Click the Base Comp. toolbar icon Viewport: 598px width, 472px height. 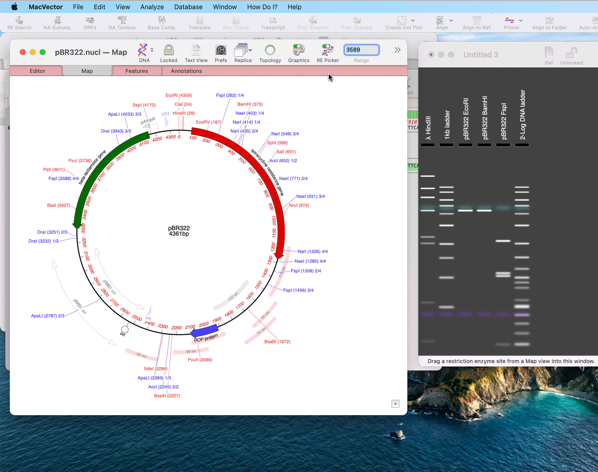162,23
